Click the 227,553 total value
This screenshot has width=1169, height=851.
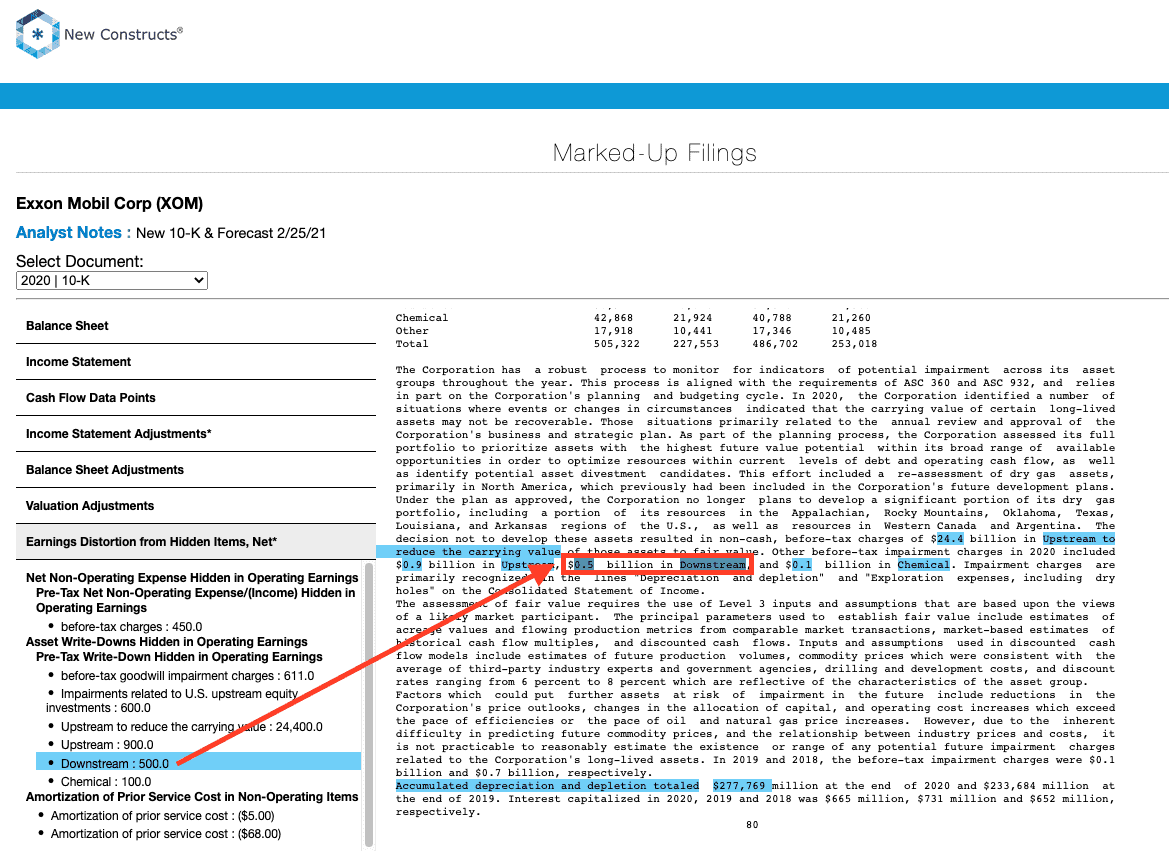click(x=696, y=344)
